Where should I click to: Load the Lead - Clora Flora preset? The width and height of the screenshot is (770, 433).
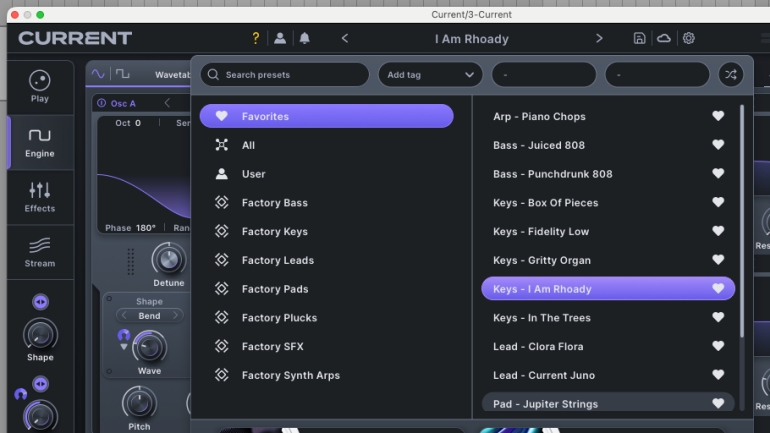click(x=608, y=347)
